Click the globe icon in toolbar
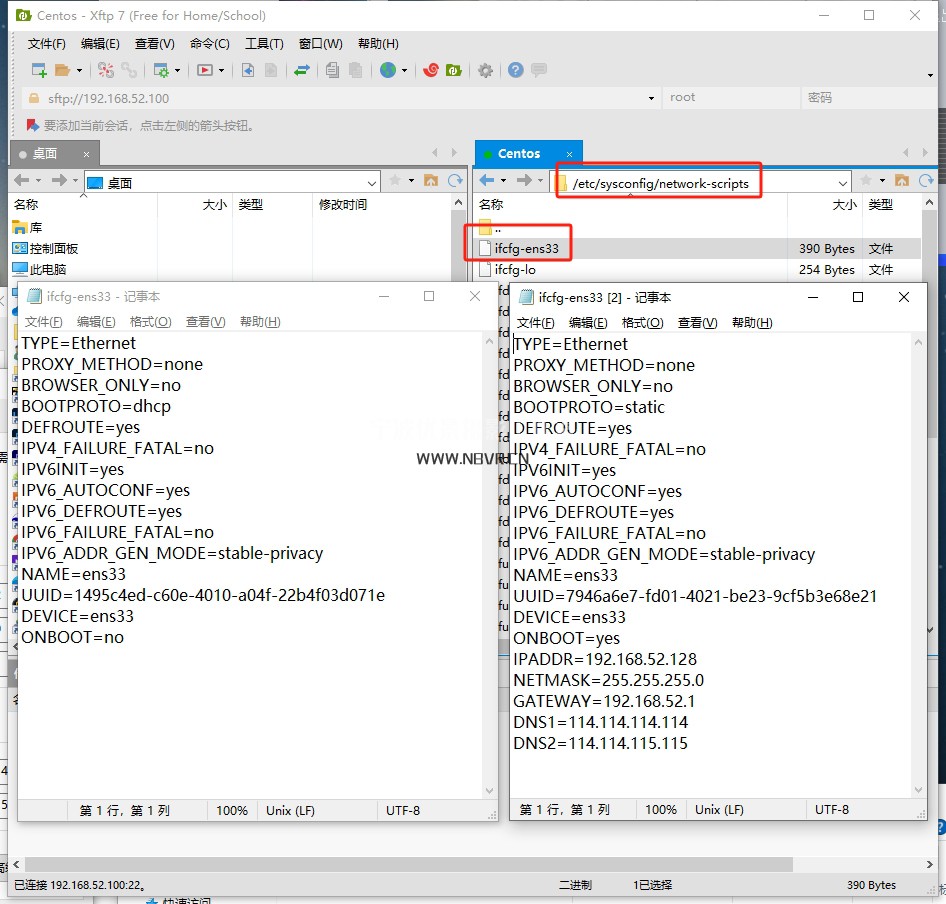This screenshot has width=946, height=904. click(x=387, y=70)
